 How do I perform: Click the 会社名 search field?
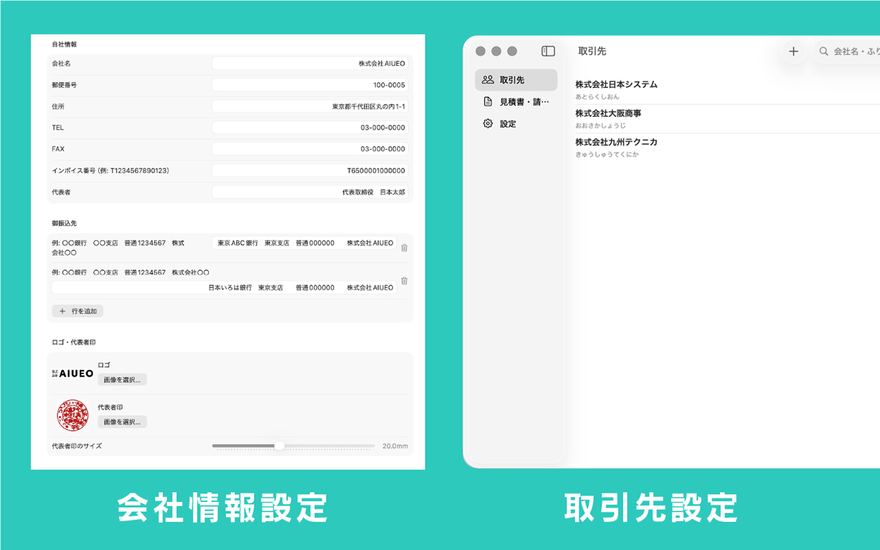tap(849, 51)
